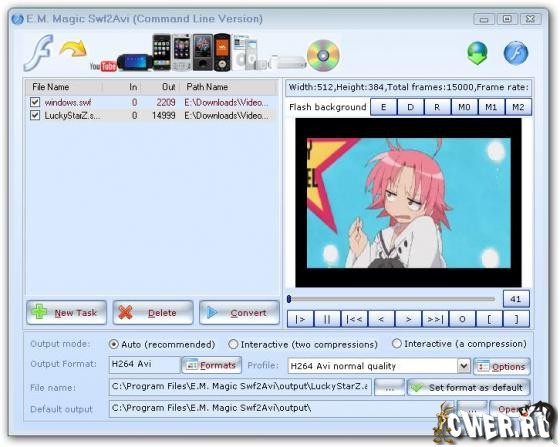560x447 pixels.
Task: Click the Path Name column header
Action: 207,87
